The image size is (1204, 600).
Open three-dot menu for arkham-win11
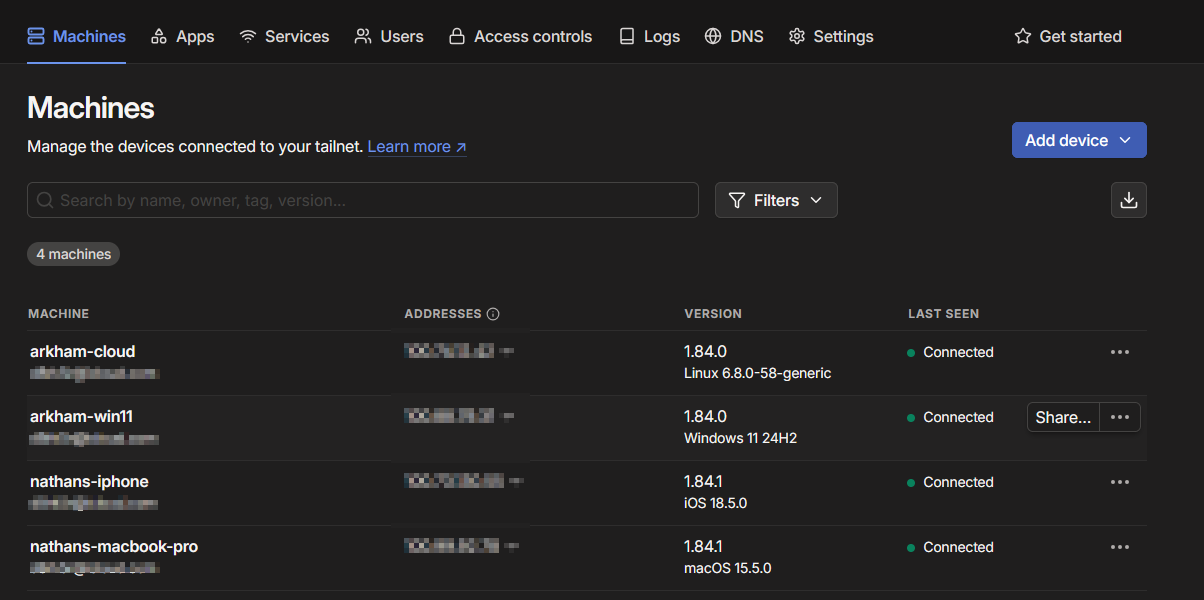pos(1119,417)
